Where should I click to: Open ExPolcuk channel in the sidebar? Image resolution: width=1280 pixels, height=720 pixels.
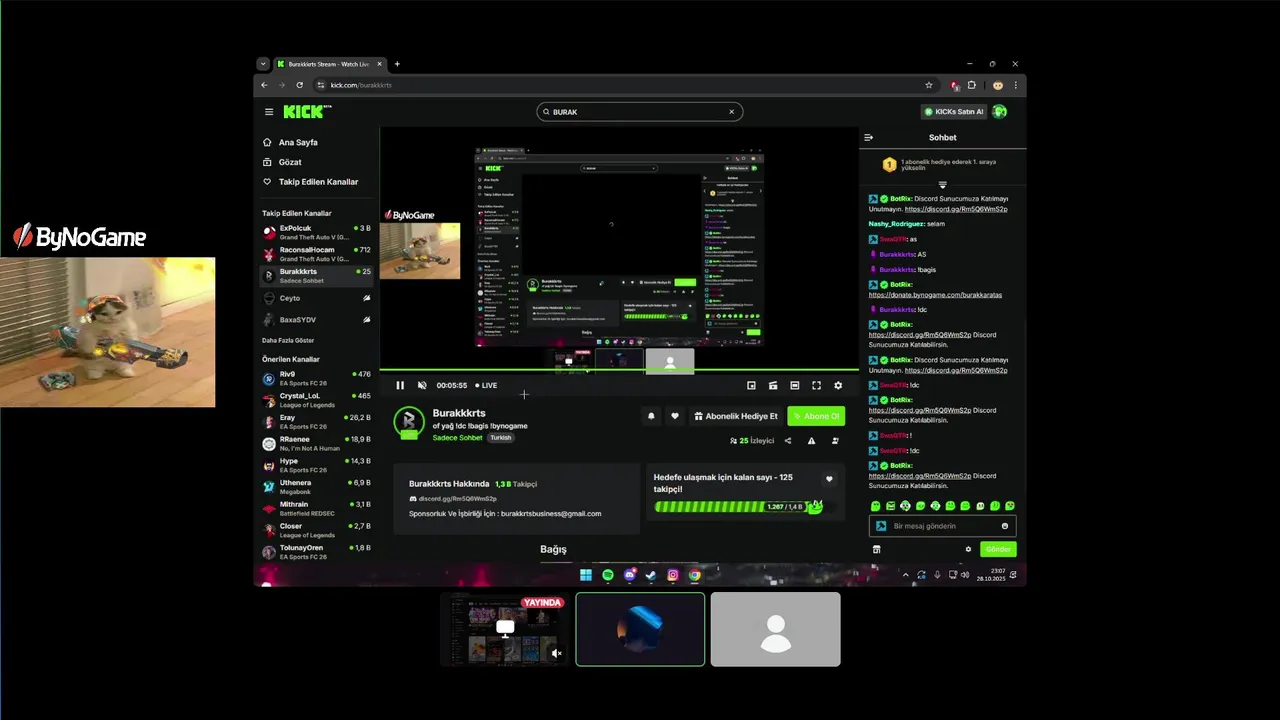point(317,232)
